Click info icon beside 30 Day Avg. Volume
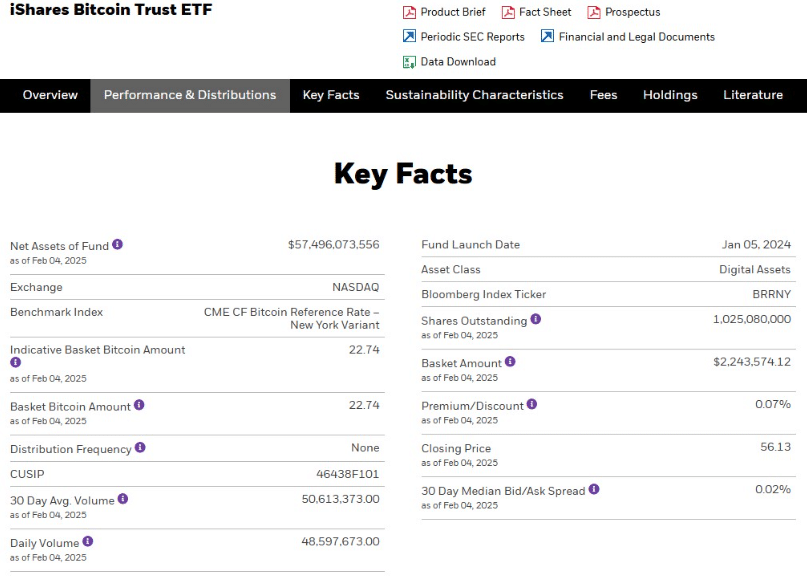The image size is (807, 578). pos(123,498)
